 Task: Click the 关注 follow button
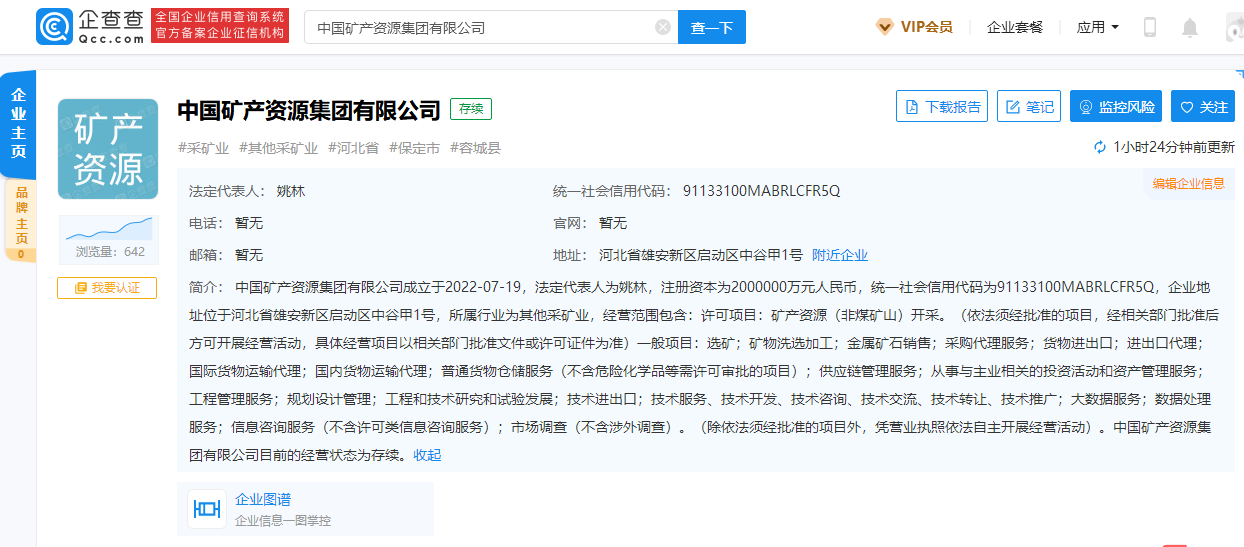1203,107
